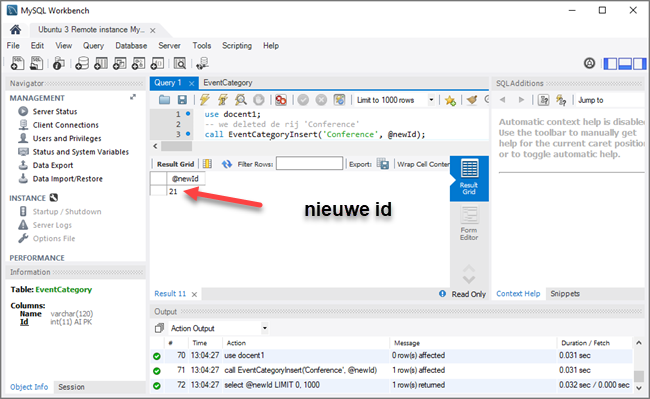Switch to the EventCategory tab
Viewport: 650px width, 399px height.
(x=228, y=83)
